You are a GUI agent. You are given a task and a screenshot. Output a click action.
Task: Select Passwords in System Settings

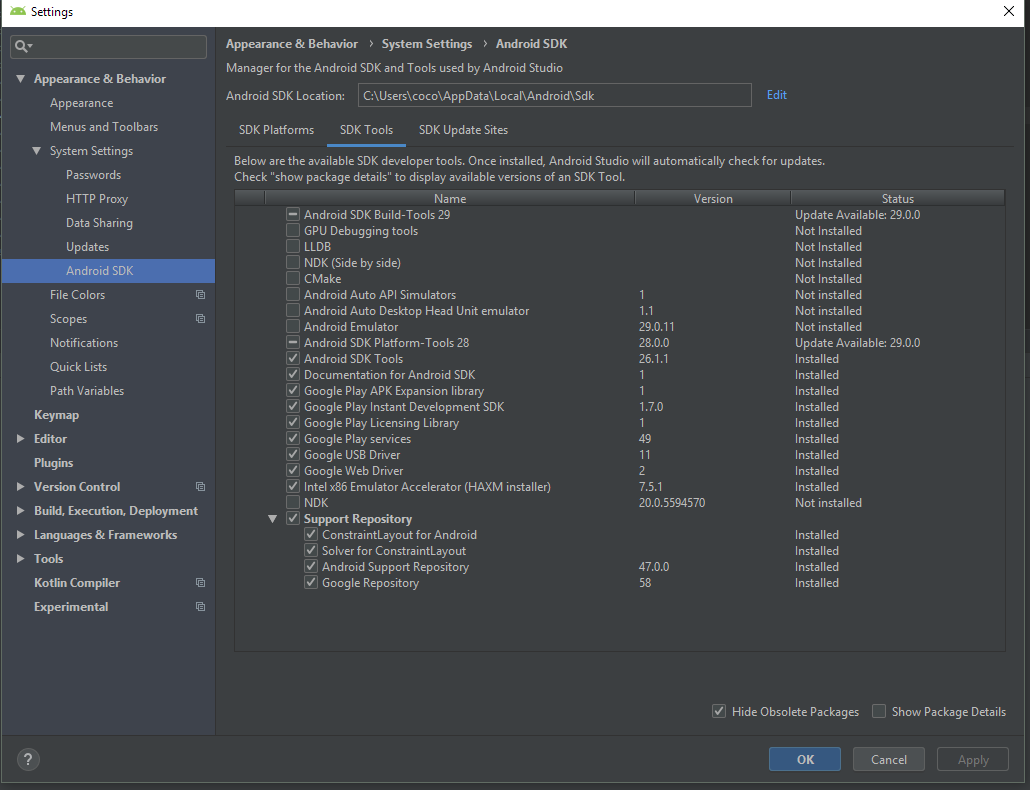pos(93,175)
